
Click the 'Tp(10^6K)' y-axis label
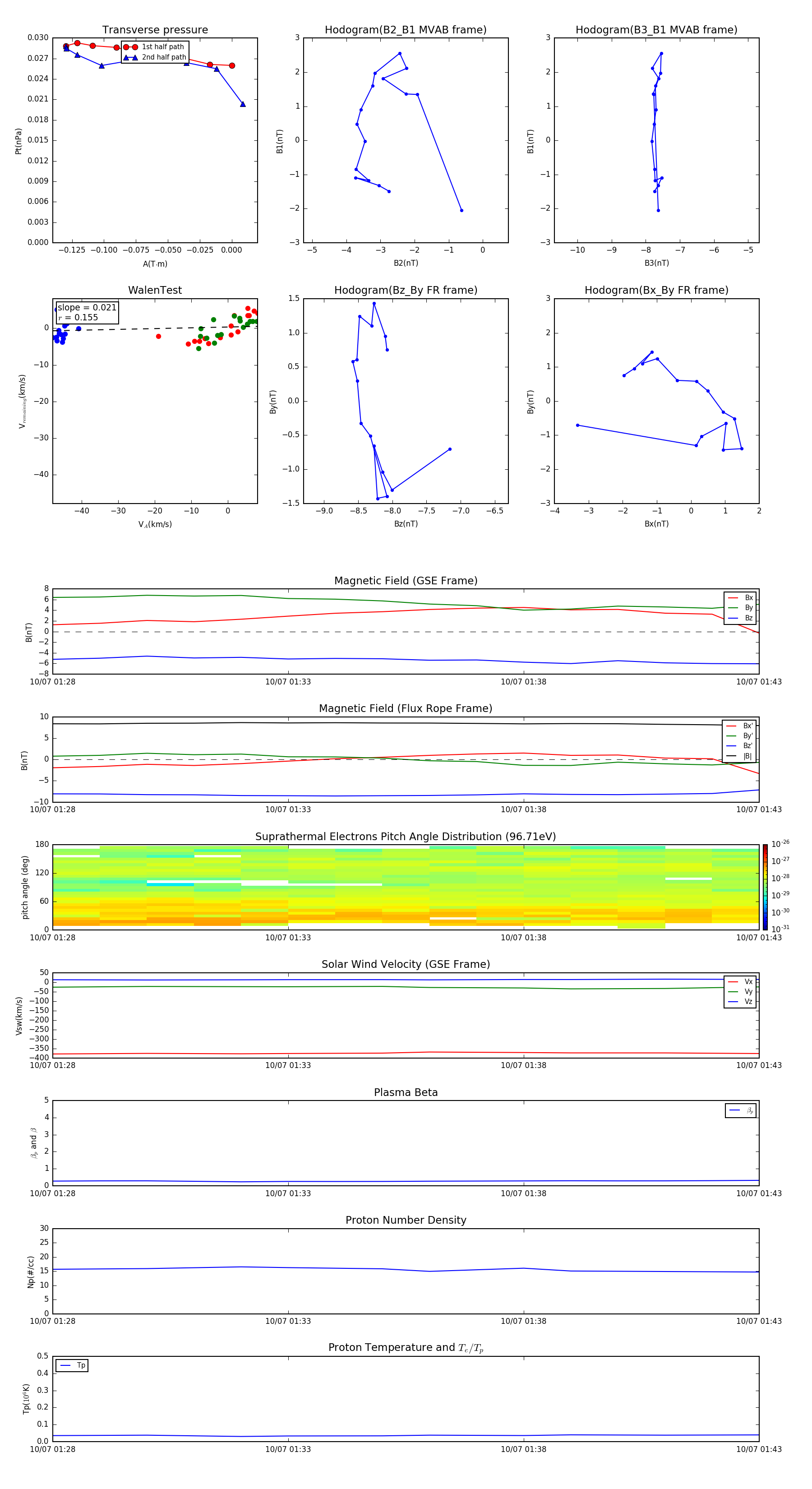(26, 1399)
